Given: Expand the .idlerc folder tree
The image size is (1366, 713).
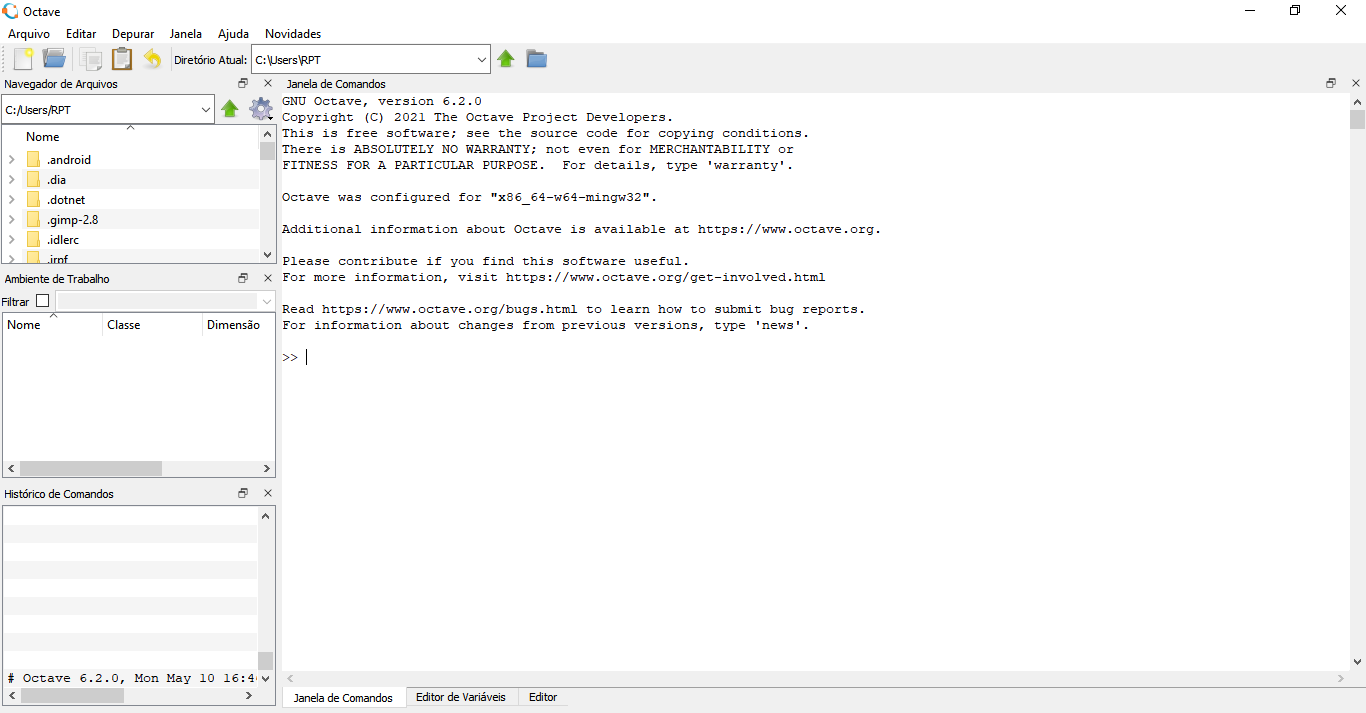Looking at the screenshot, I should tap(11, 239).
